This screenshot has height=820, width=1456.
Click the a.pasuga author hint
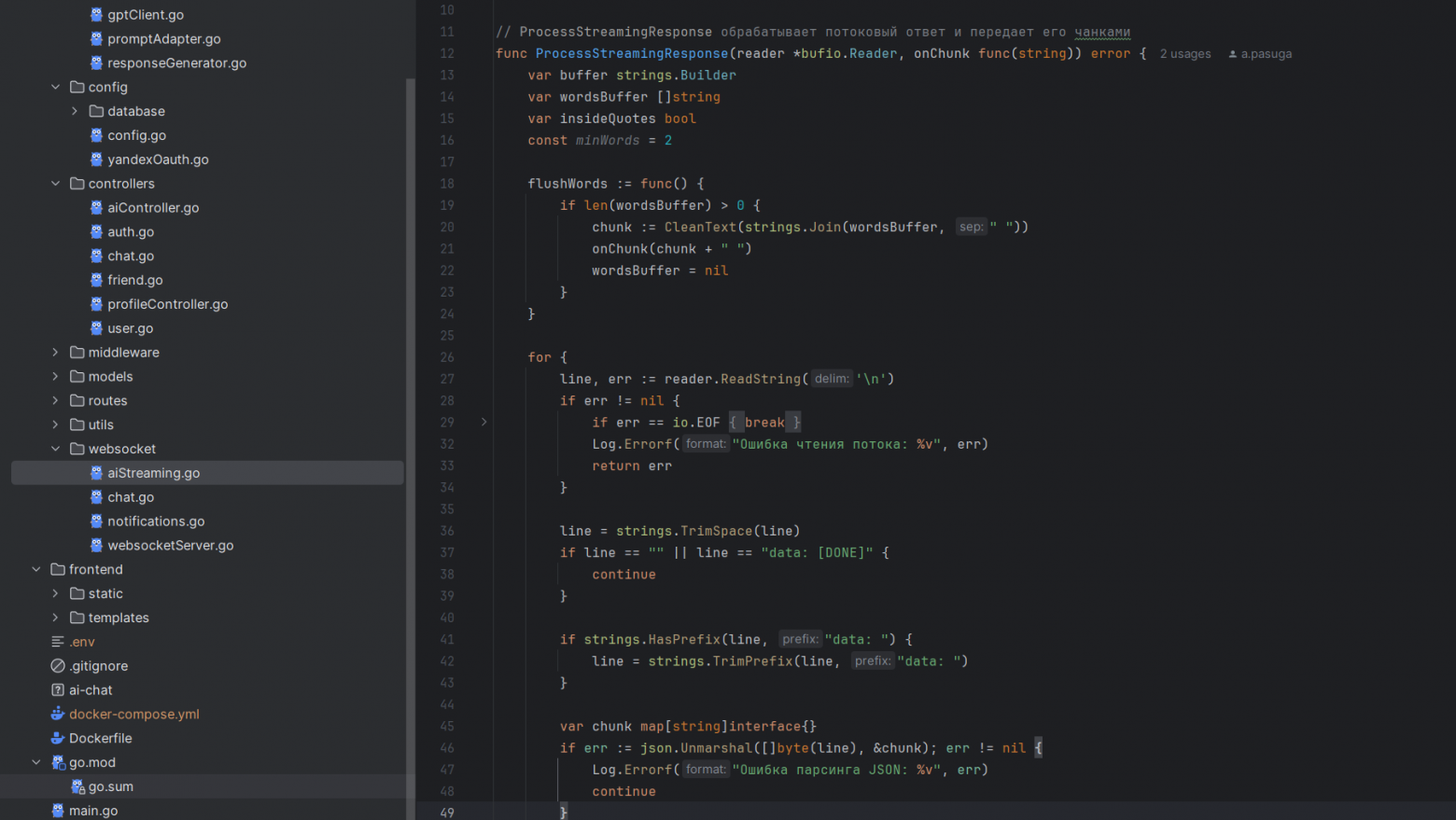tap(1260, 54)
